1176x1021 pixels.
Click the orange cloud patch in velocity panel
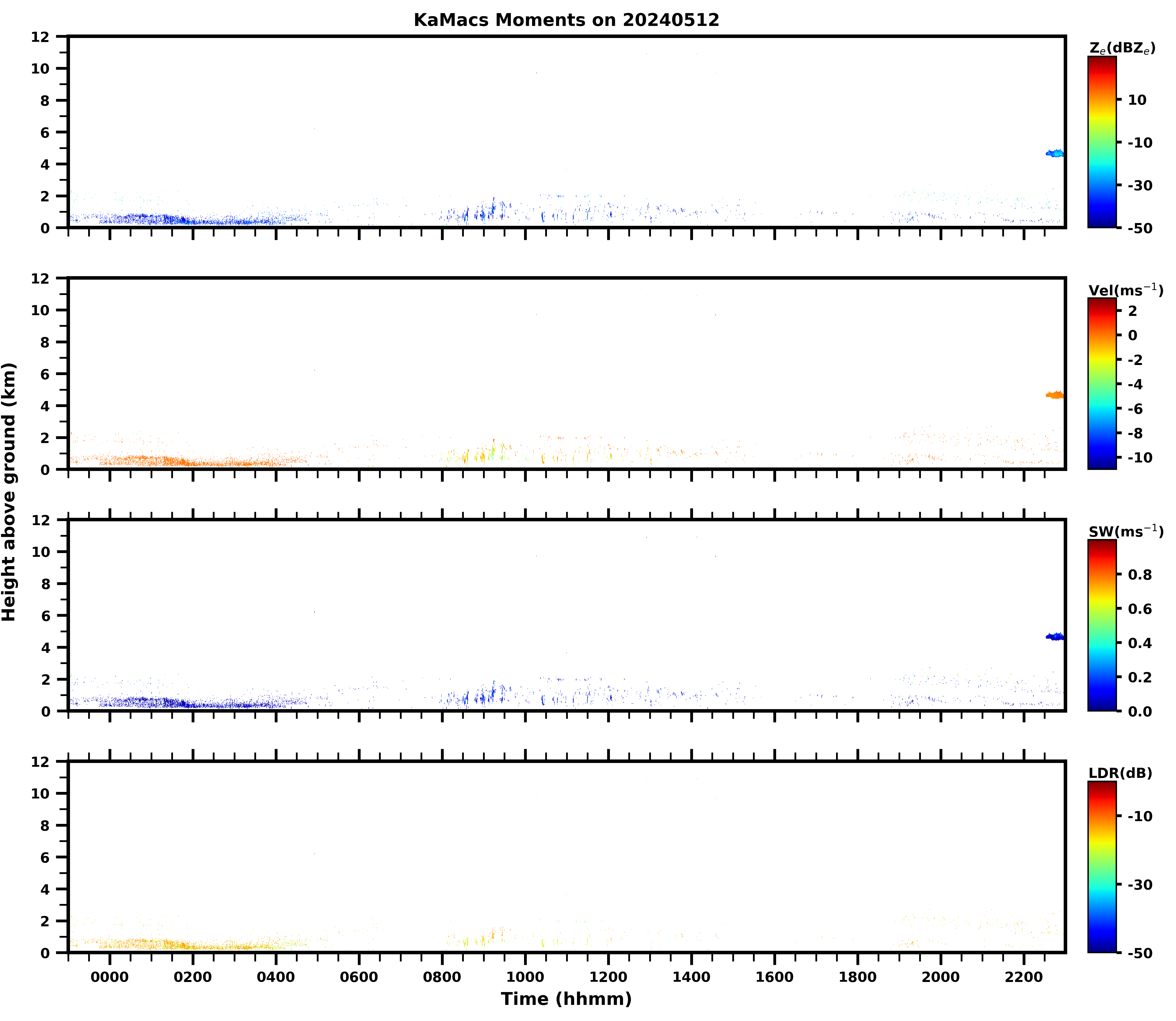1055,395
